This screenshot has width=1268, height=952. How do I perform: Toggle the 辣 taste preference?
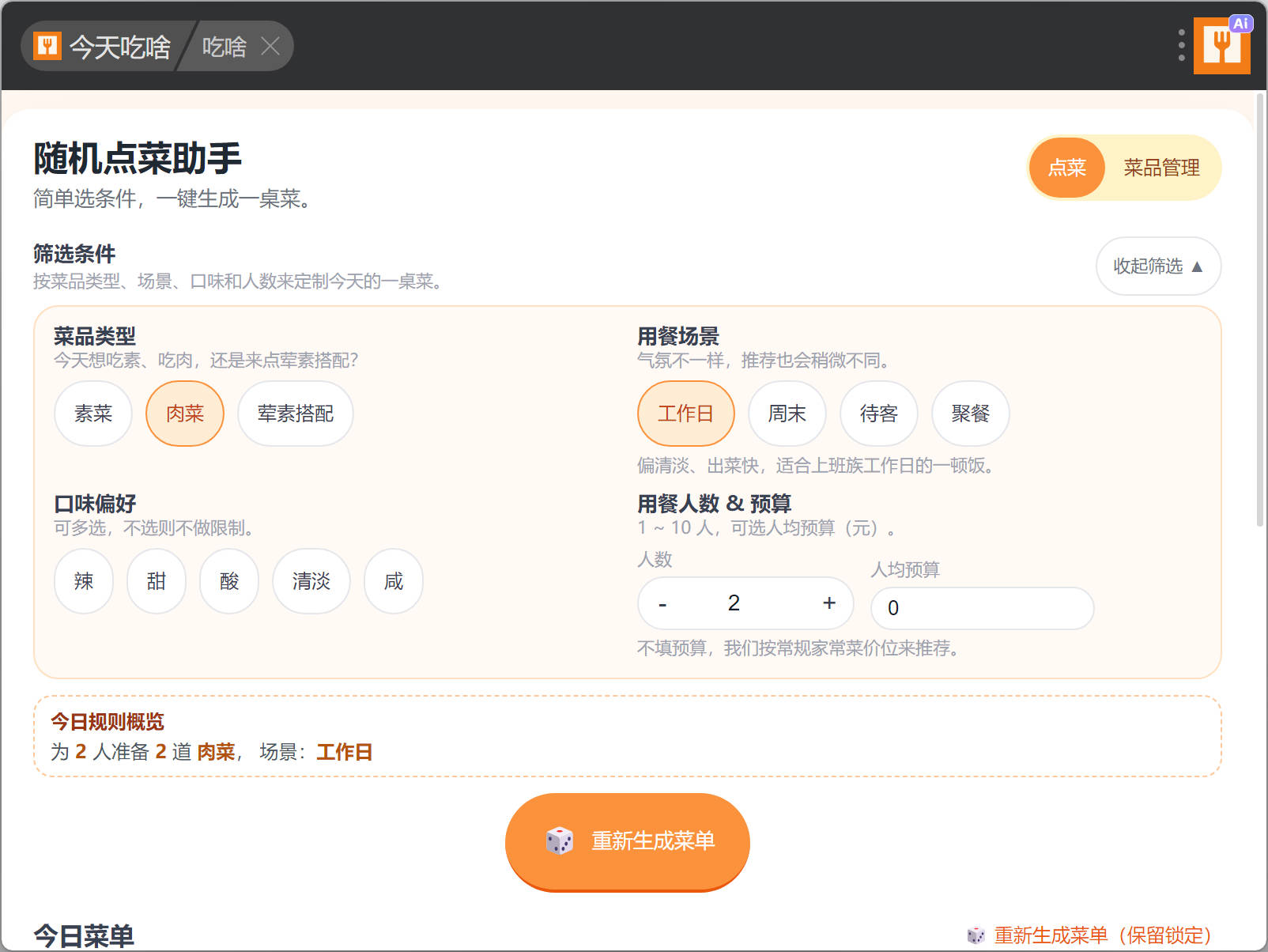click(x=84, y=581)
